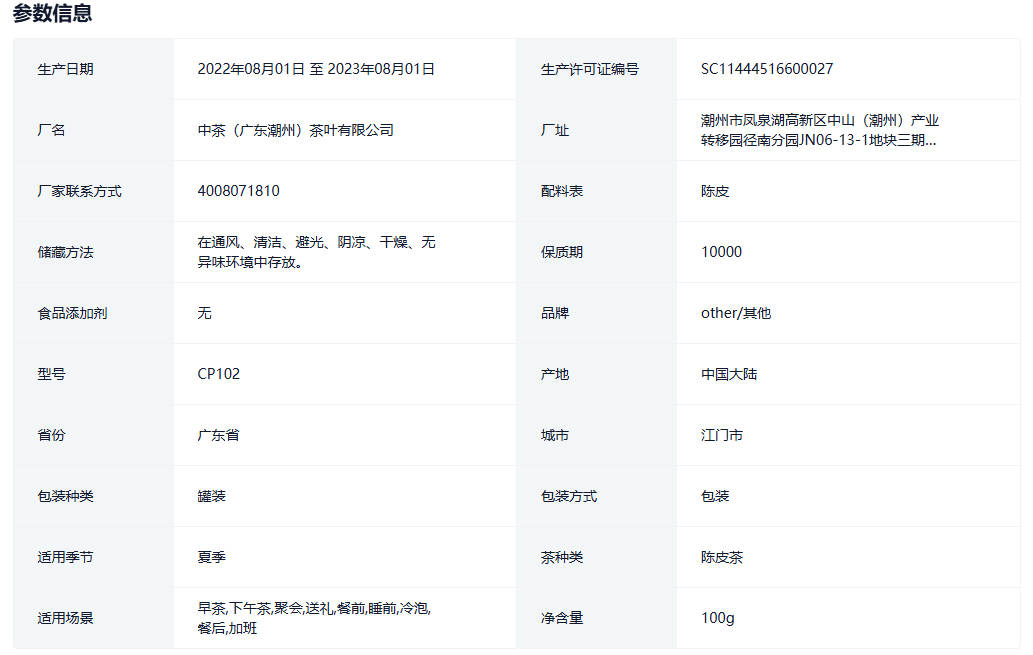This screenshot has width=1033, height=655.
Task: Click the applicable season value 夏季
Action: pyautogui.click(x=212, y=557)
